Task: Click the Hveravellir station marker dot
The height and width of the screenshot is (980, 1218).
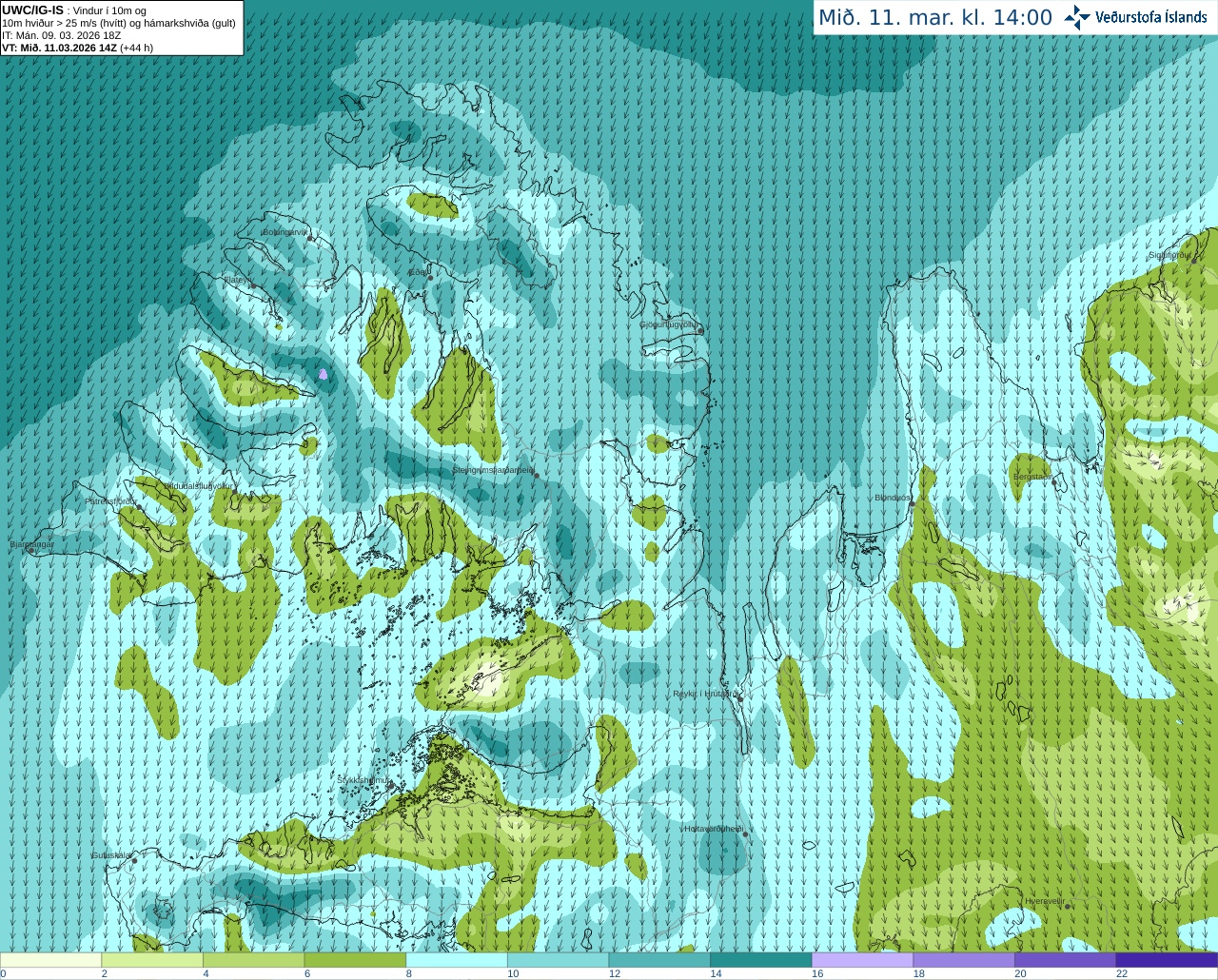Action: [1068, 907]
